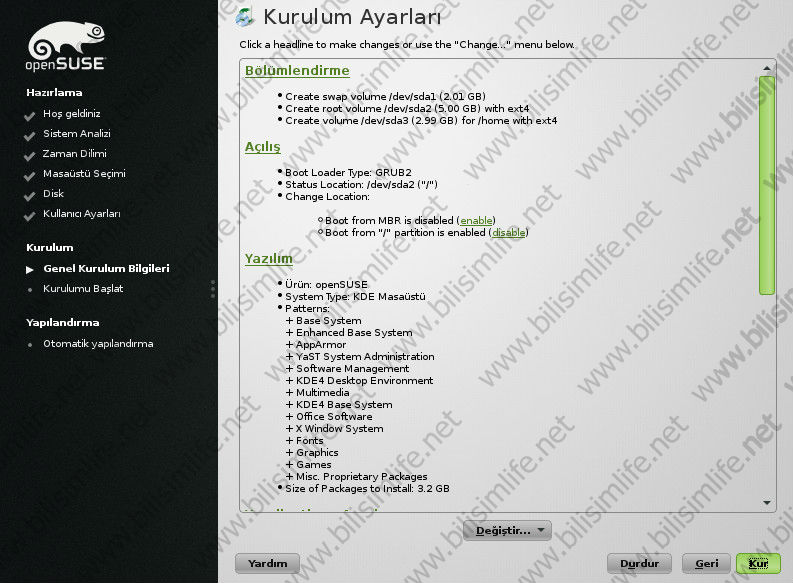This screenshot has width=793, height=583.
Task: Click the sidebar splitter handle dots
Action: tap(213, 289)
